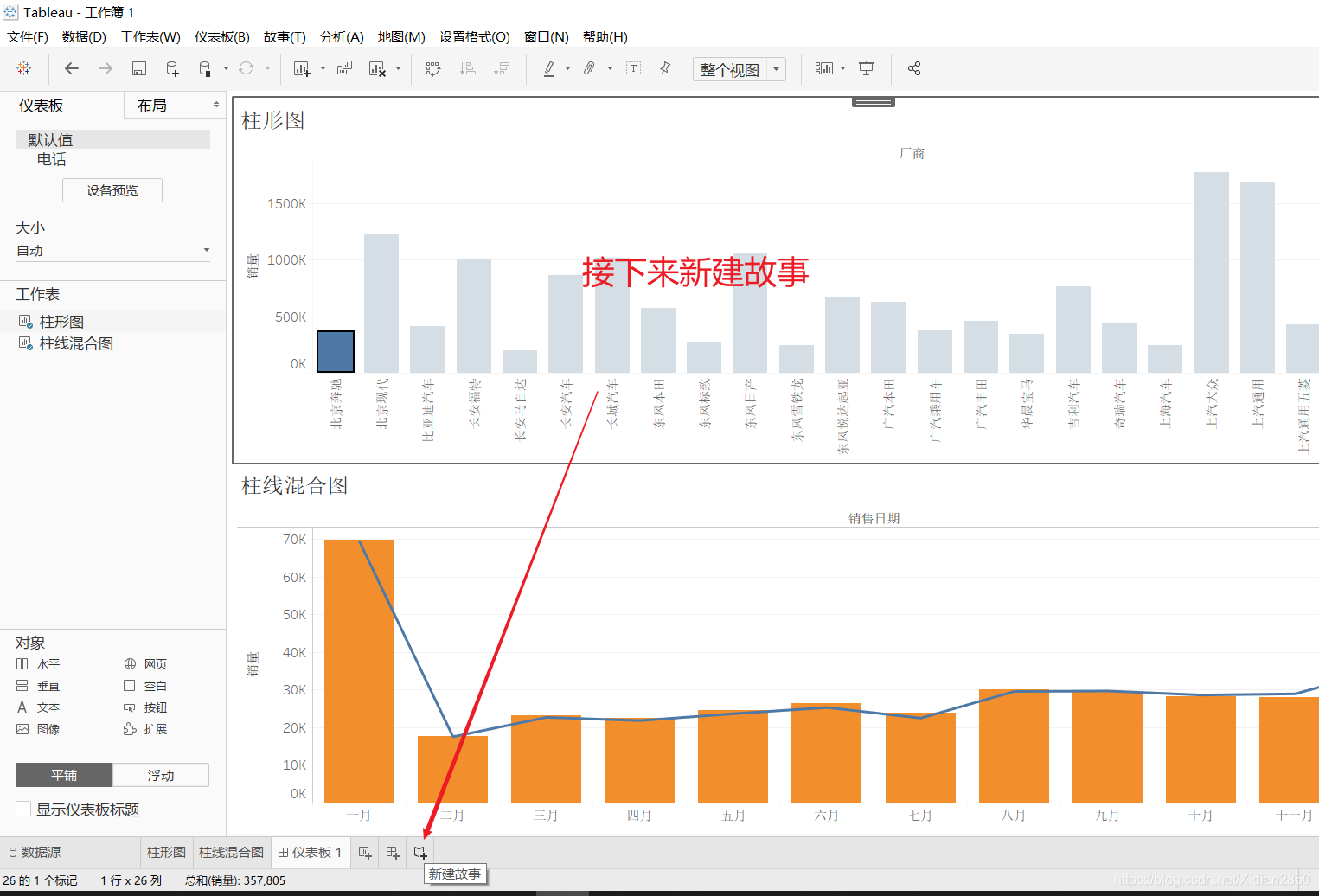Switch to the 布局 layout tab
Image resolution: width=1319 pixels, height=896 pixels.
[x=152, y=106]
